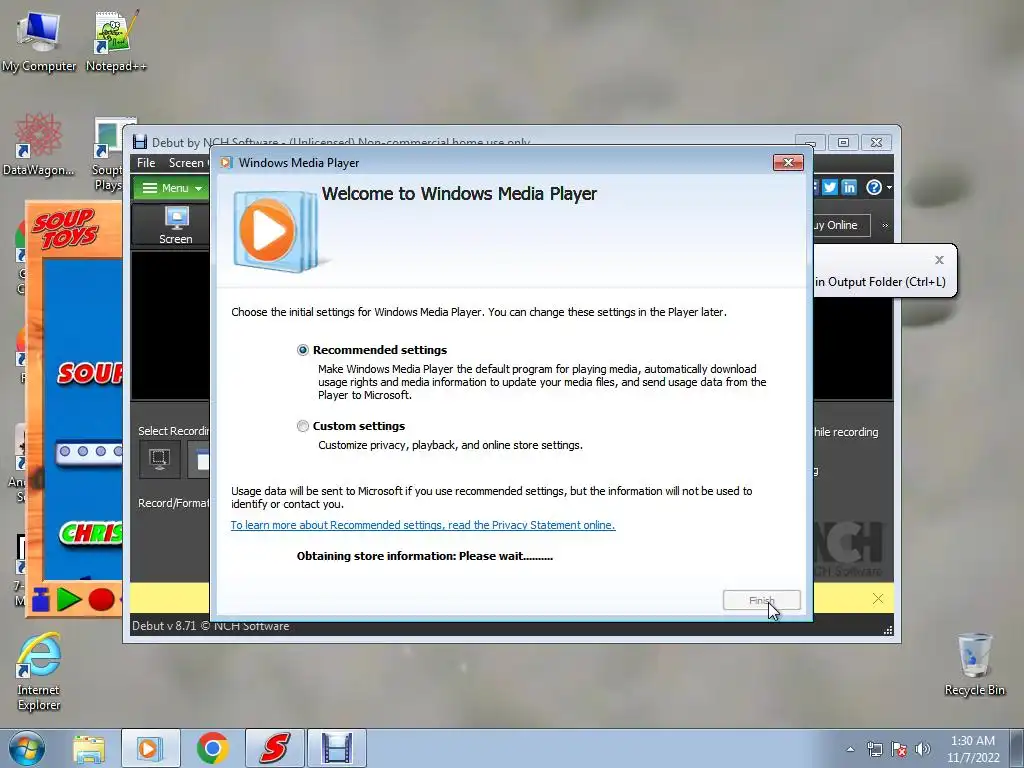
Task: Click the blue weight icon in Soup Toys
Action: tap(40, 600)
